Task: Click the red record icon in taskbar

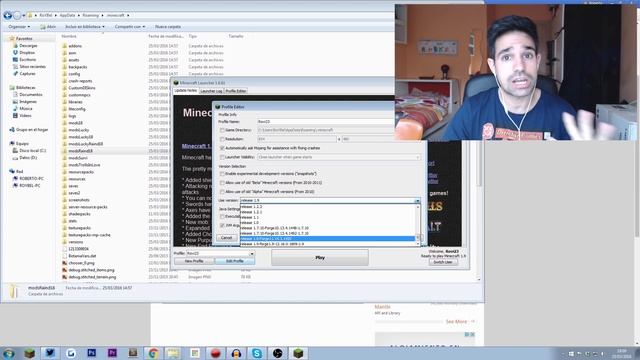Action: click(x=216, y=353)
